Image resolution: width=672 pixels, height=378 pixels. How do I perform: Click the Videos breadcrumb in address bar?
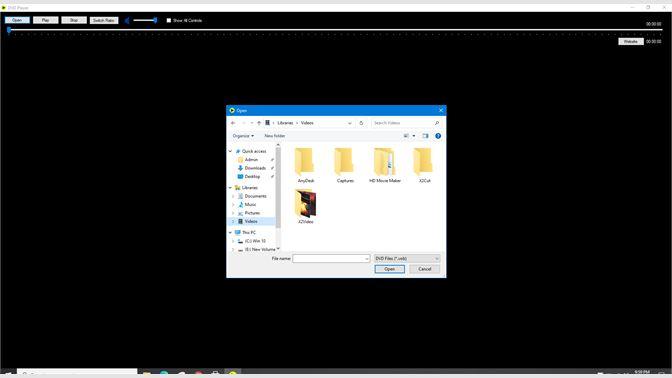tap(307, 123)
